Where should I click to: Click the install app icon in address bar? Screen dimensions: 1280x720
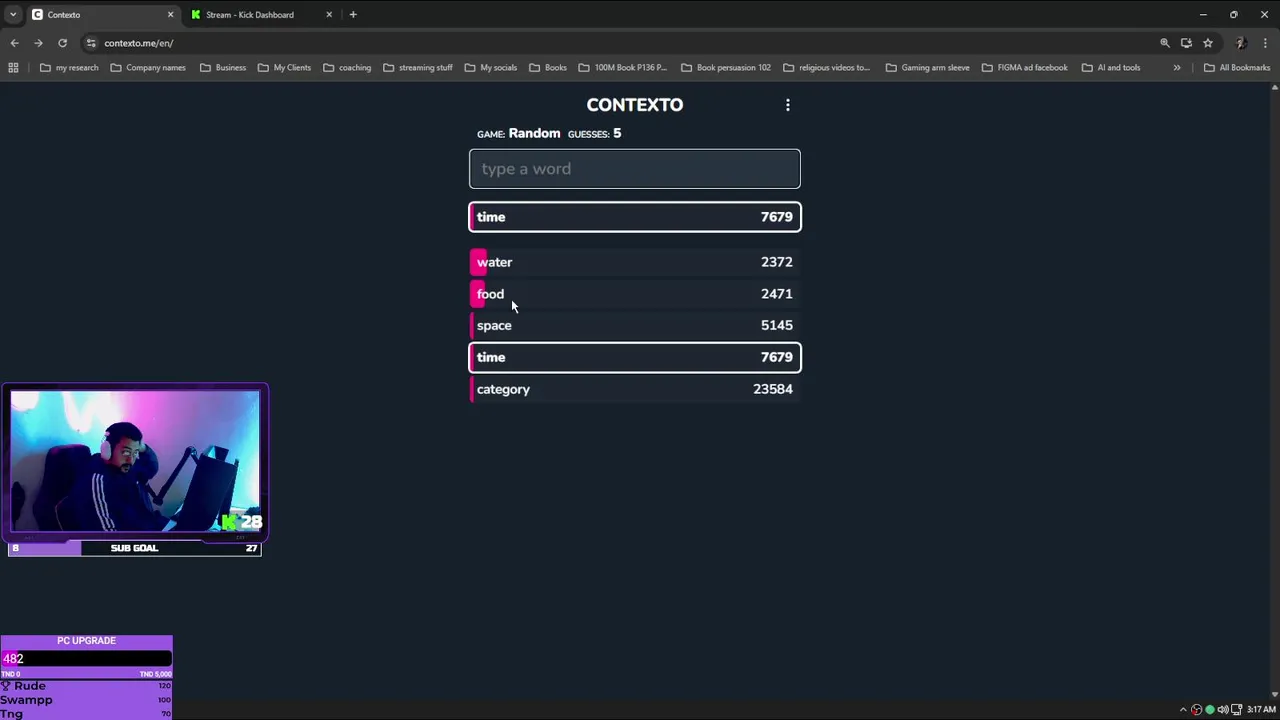(1186, 43)
